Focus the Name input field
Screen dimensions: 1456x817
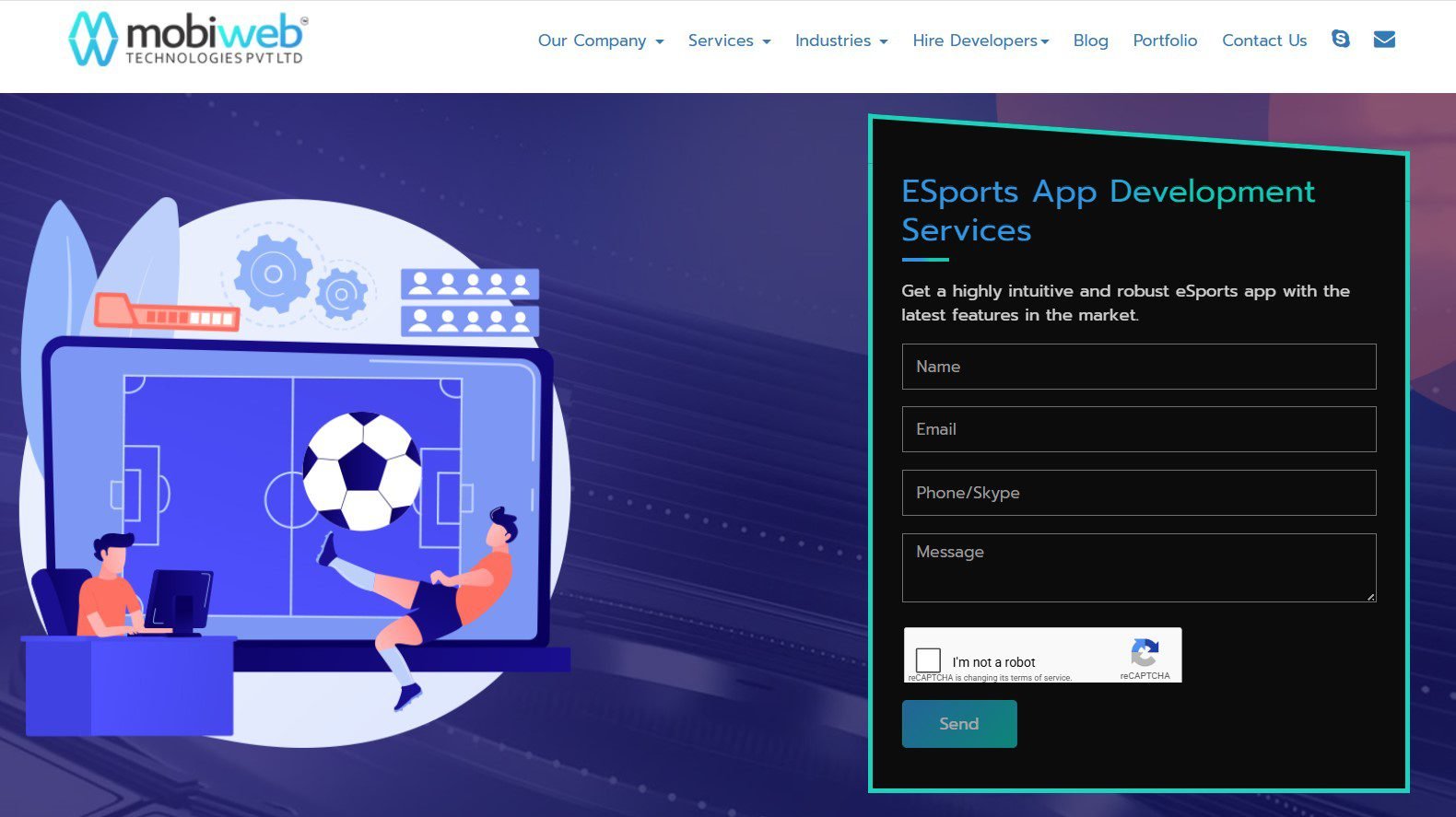click(x=1139, y=367)
